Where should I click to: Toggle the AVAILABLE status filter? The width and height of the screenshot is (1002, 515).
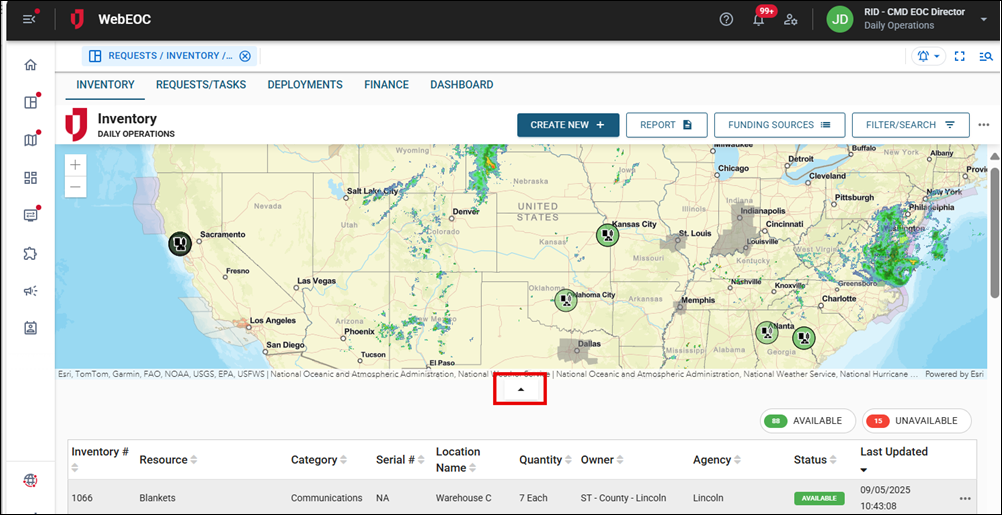(808, 420)
